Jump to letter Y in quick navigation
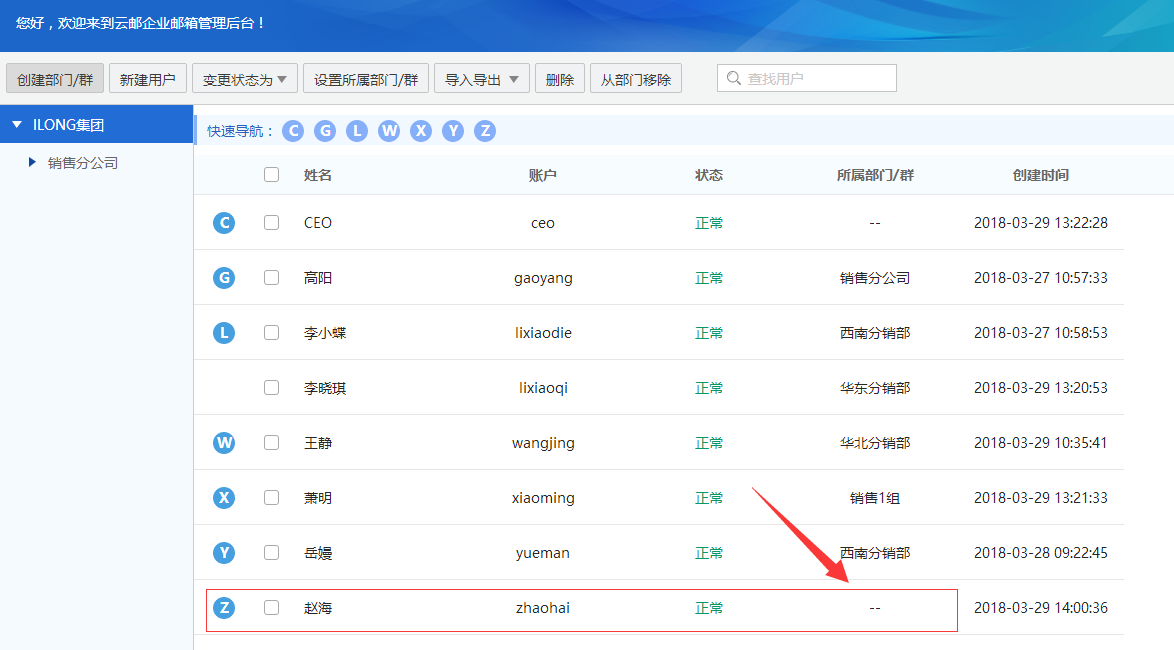 [x=453, y=131]
